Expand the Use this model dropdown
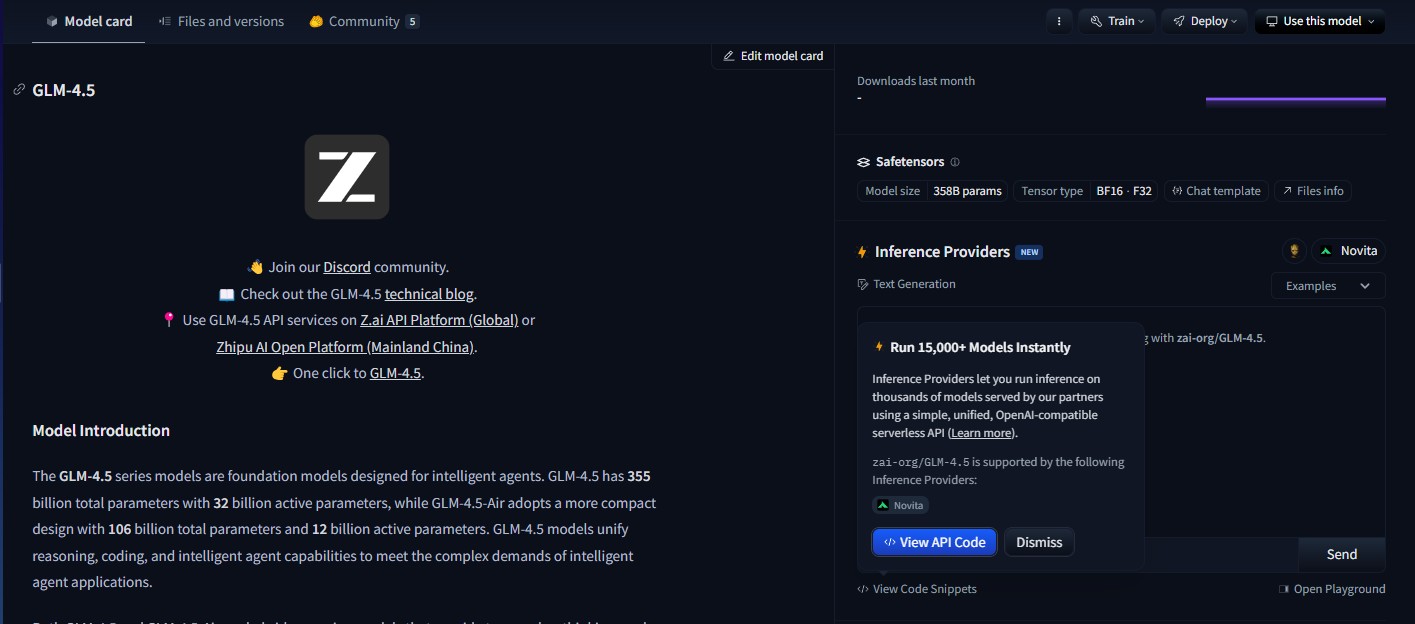Screen dimensions: 1415x624 point(1320,21)
